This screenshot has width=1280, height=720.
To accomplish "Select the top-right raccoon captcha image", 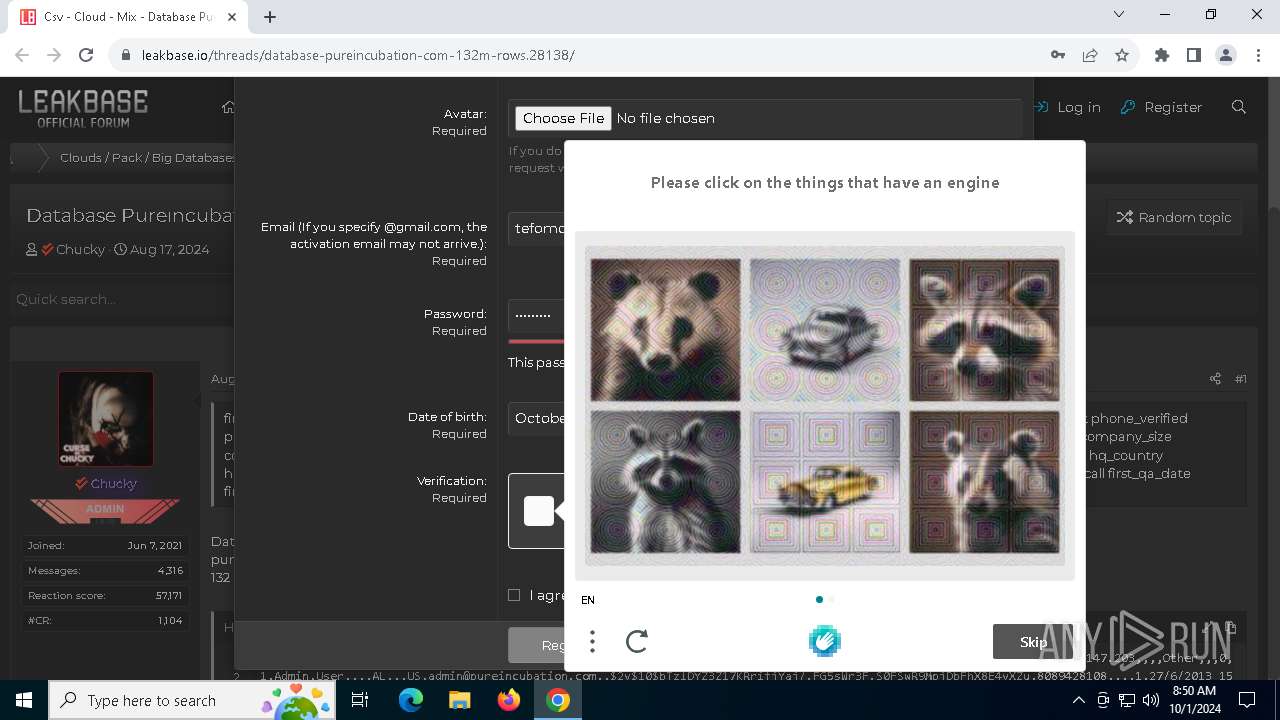I will [985, 330].
